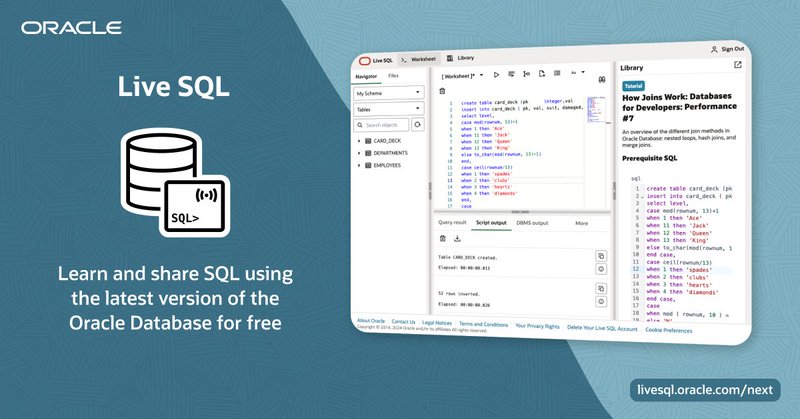
Task: Click the splitter handle beside the Navigator panel
Action: click(430, 191)
